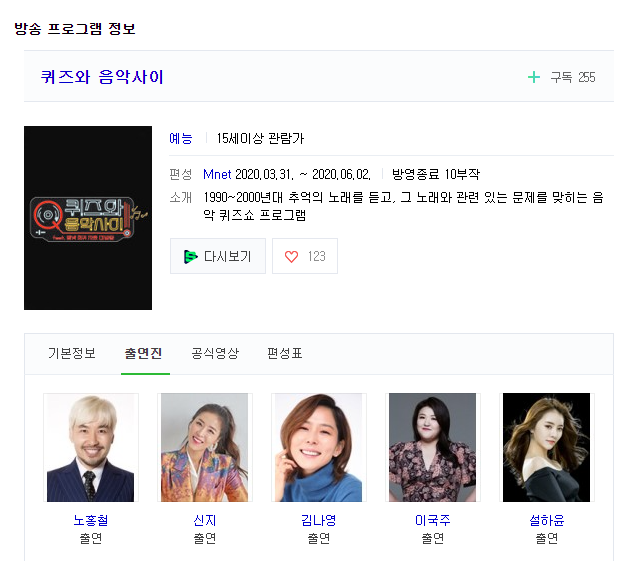Screen dimensions: 637x561
Task: Open 신지's profile photo
Action: (204, 447)
